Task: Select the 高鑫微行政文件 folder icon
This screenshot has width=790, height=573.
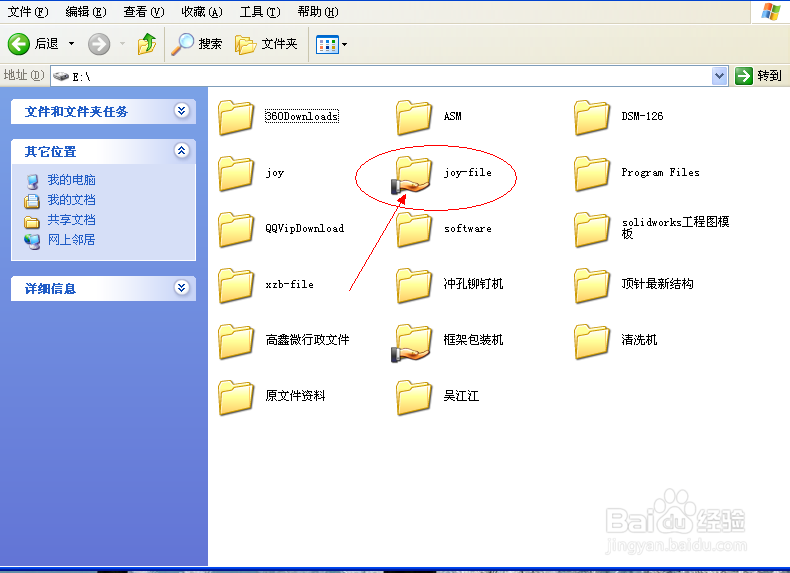Action: click(236, 341)
